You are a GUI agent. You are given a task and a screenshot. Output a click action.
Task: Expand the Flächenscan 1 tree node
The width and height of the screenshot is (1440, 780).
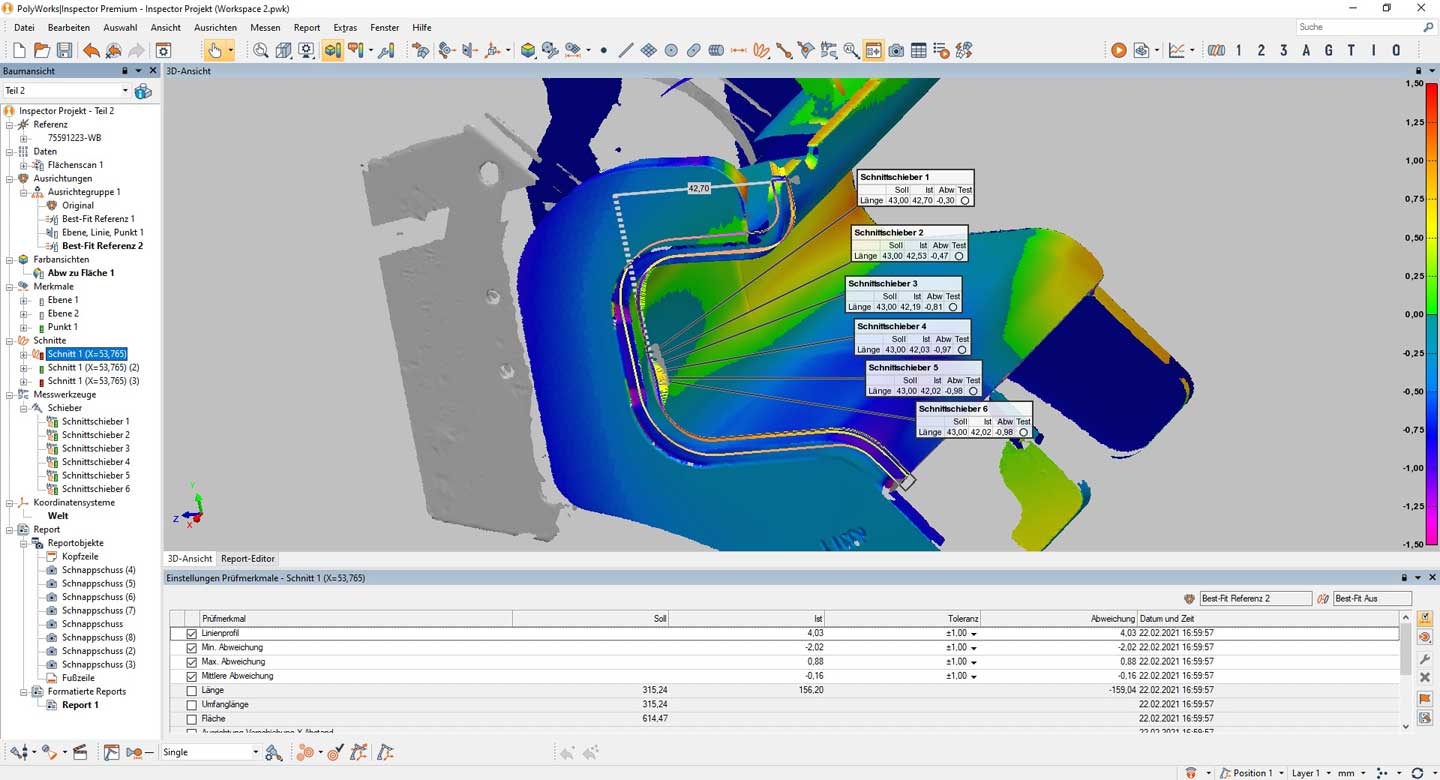click(24, 165)
